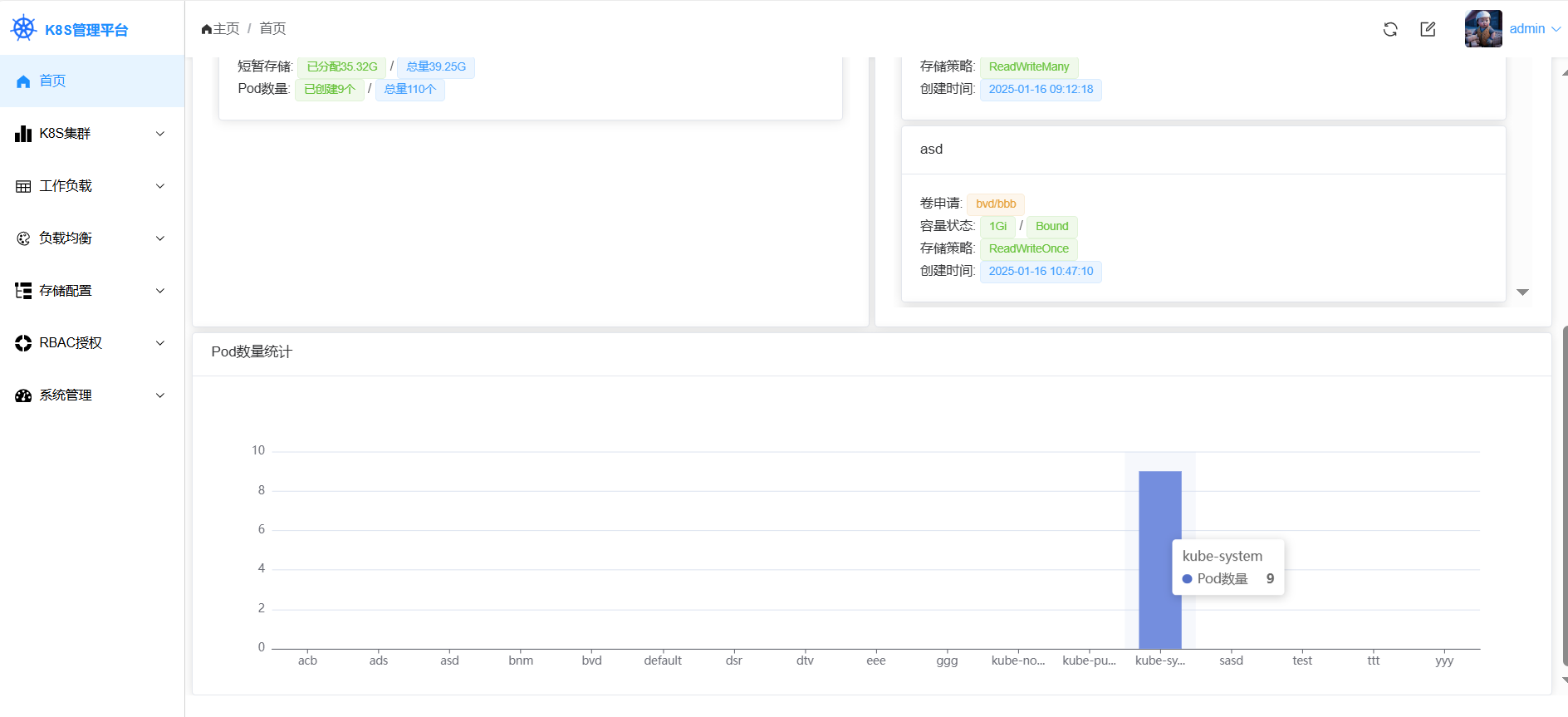This screenshot has height=717, width=1568.
Task: Click the refresh icon in the header
Action: point(1390,29)
